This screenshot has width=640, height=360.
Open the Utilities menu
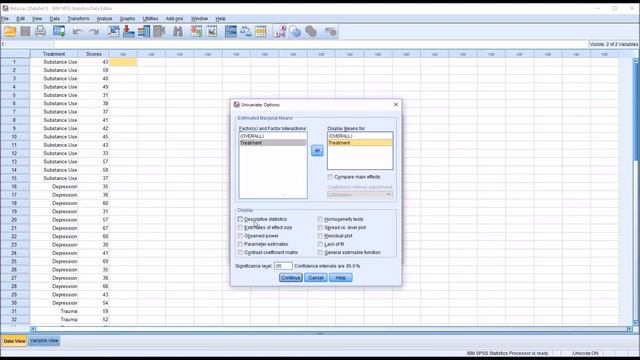[150, 19]
